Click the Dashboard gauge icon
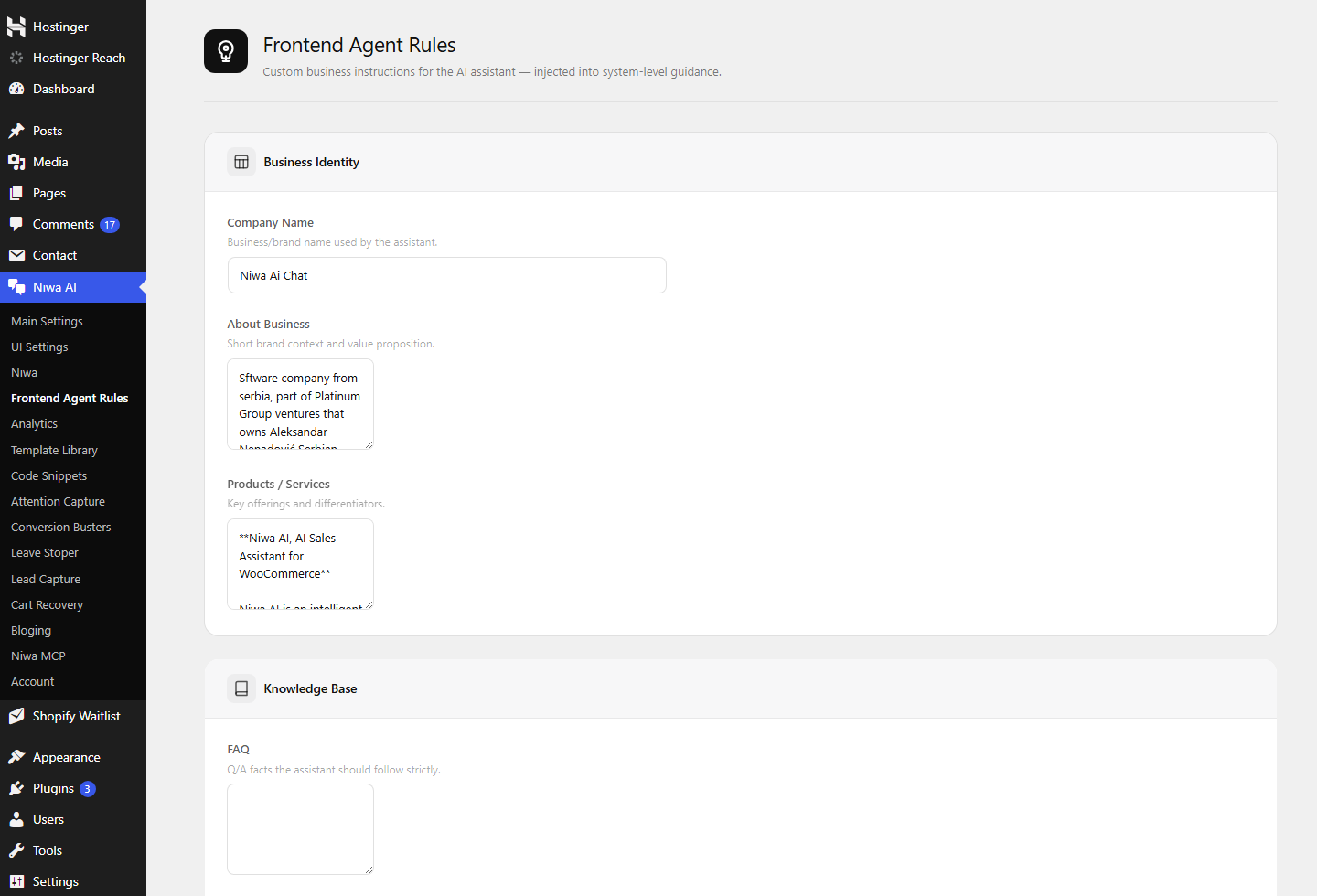This screenshot has width=1317, height=896. pos(16,89)
